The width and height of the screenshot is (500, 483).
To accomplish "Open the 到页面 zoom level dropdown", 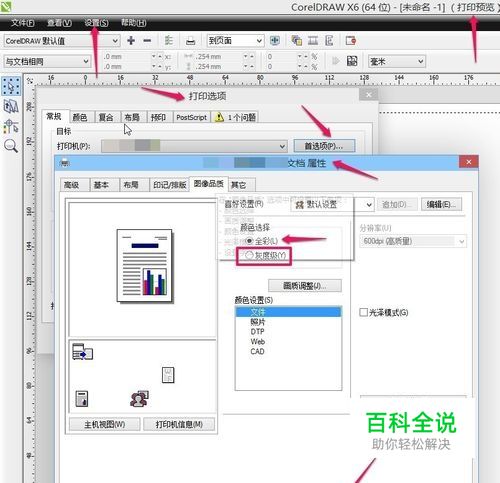I will tap(235, 41).
